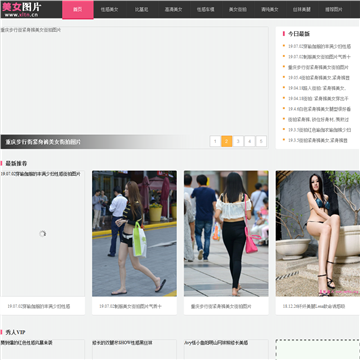Open the 推荐图片 nav item

[x=334, y=10]
